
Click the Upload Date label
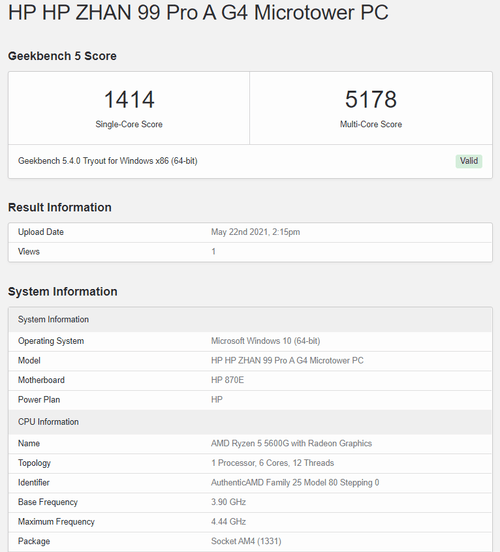pos(41,232)
